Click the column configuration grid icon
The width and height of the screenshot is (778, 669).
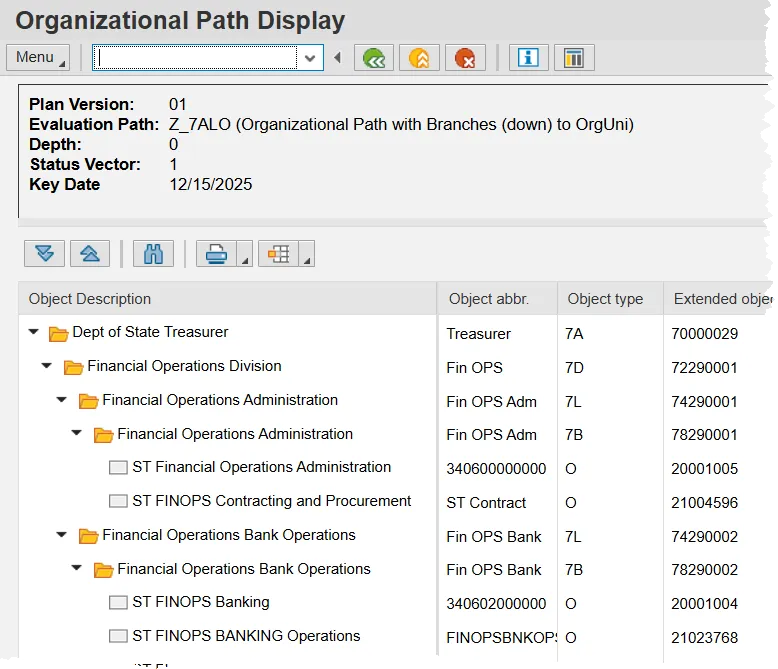279,254
